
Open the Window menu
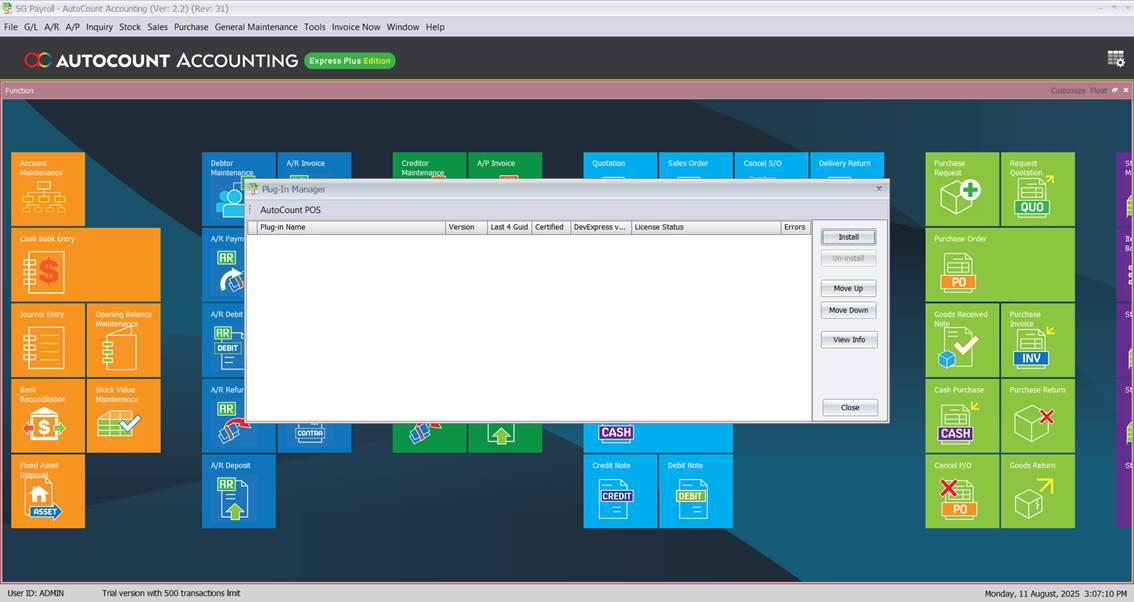[x=403, y=27]
